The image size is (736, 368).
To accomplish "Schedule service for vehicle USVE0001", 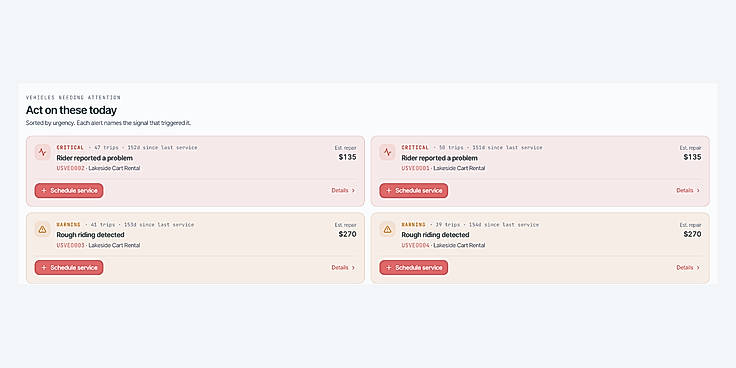I will (x=414, y=191).
